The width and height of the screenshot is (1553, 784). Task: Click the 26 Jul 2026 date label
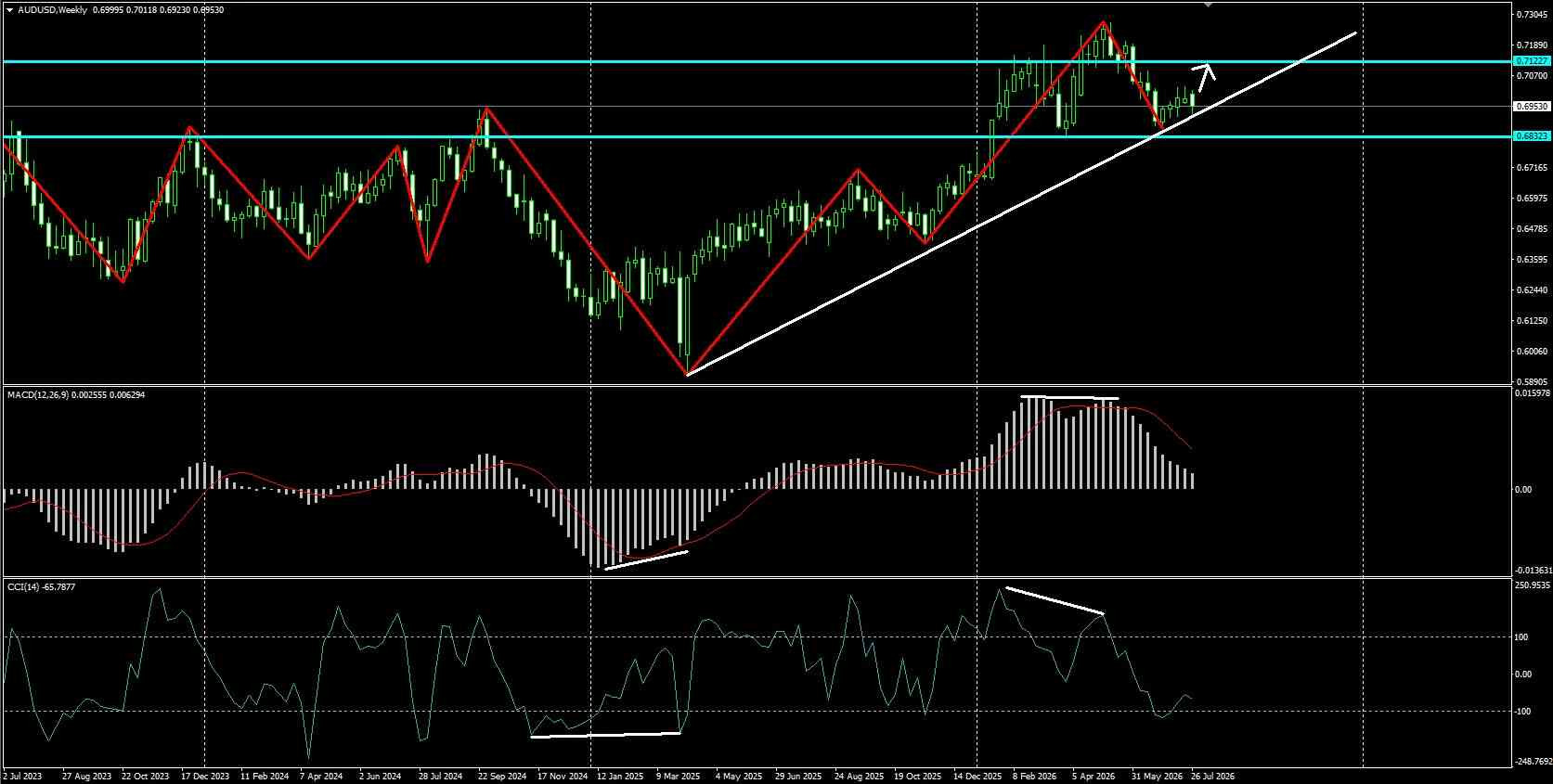point(1211,776)
